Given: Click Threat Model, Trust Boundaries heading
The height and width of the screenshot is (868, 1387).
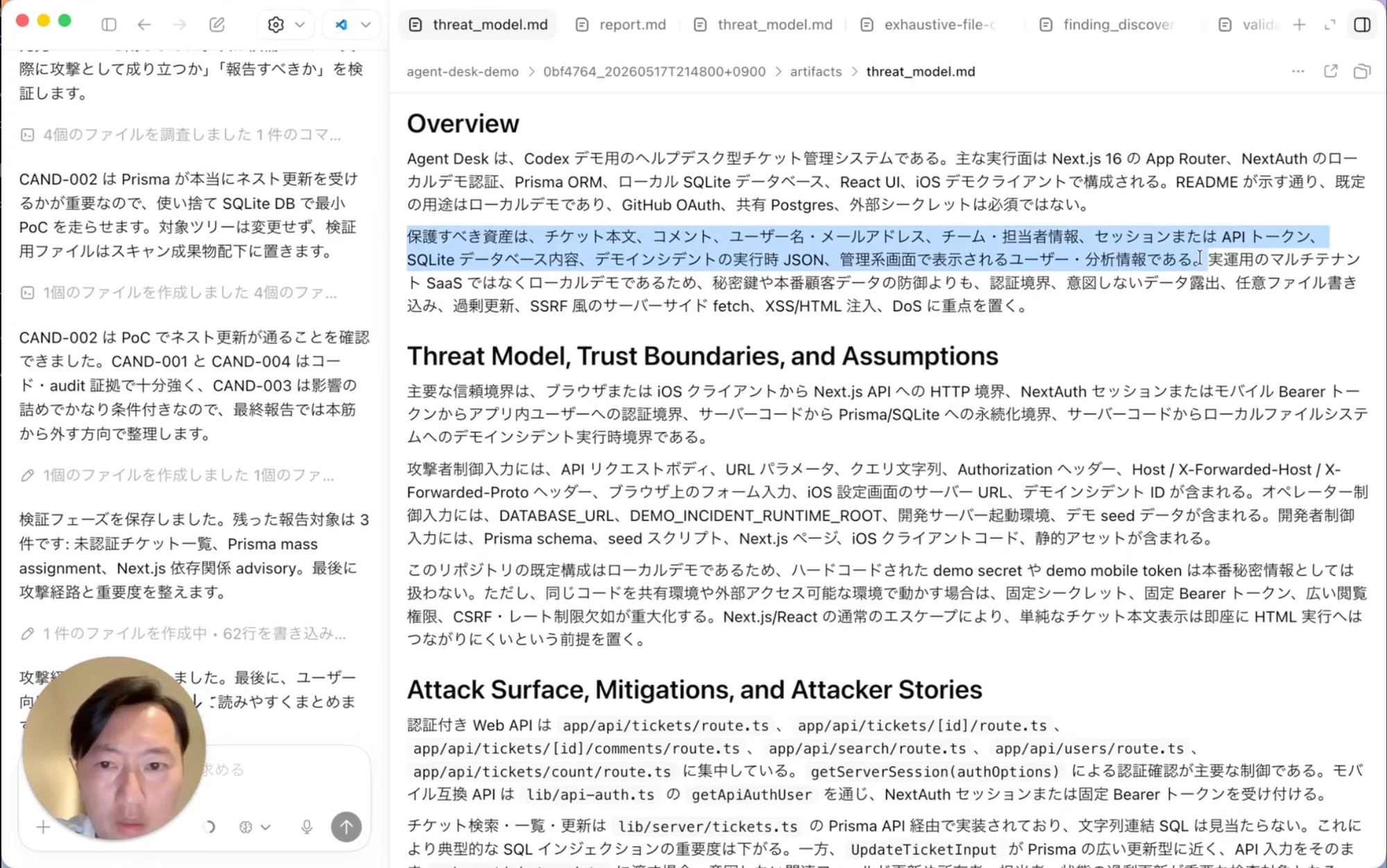Looking at the screenshot, I should pos(703,356).
